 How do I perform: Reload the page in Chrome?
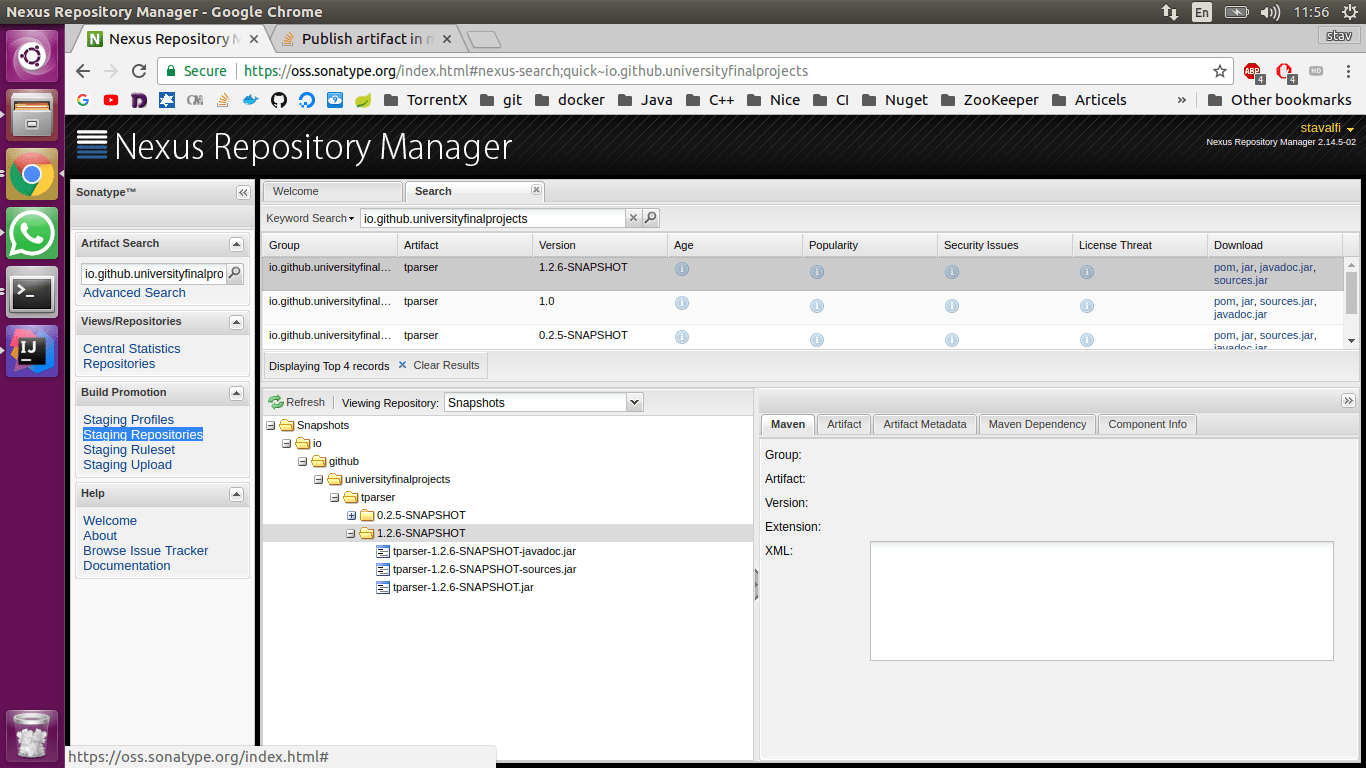[139, 71]
